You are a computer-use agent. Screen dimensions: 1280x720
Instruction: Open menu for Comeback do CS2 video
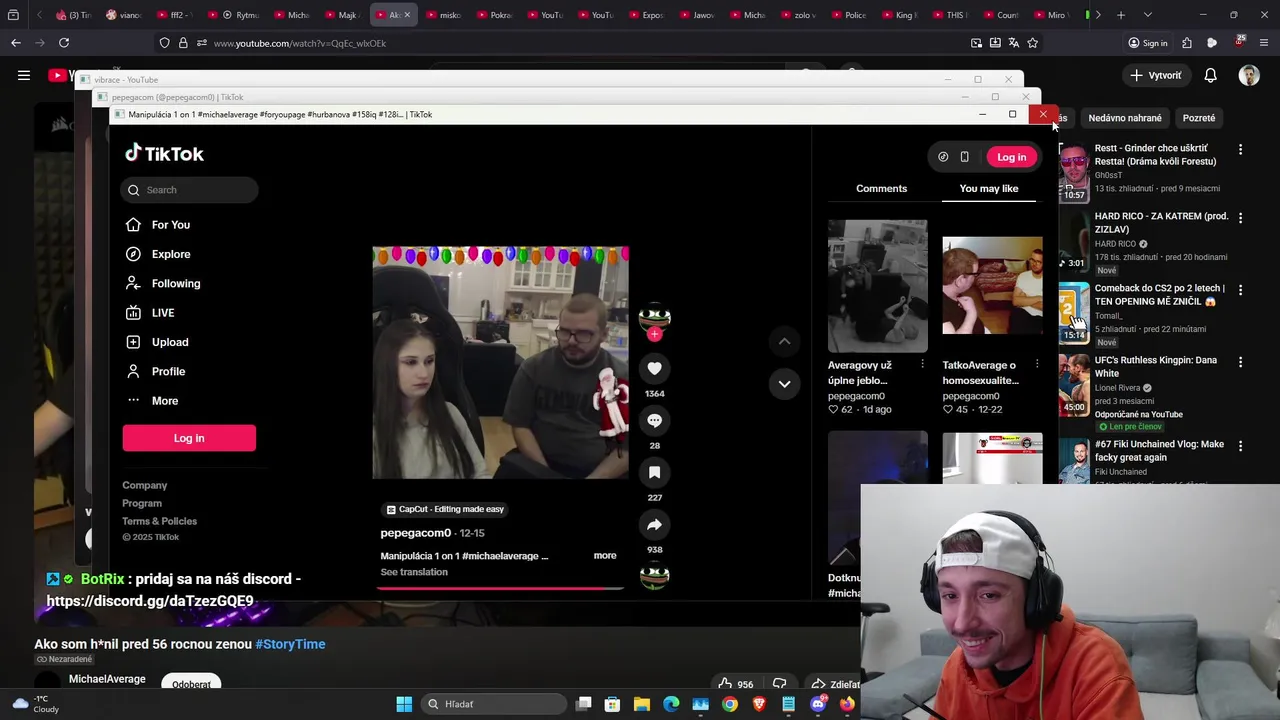(1240, 289)
